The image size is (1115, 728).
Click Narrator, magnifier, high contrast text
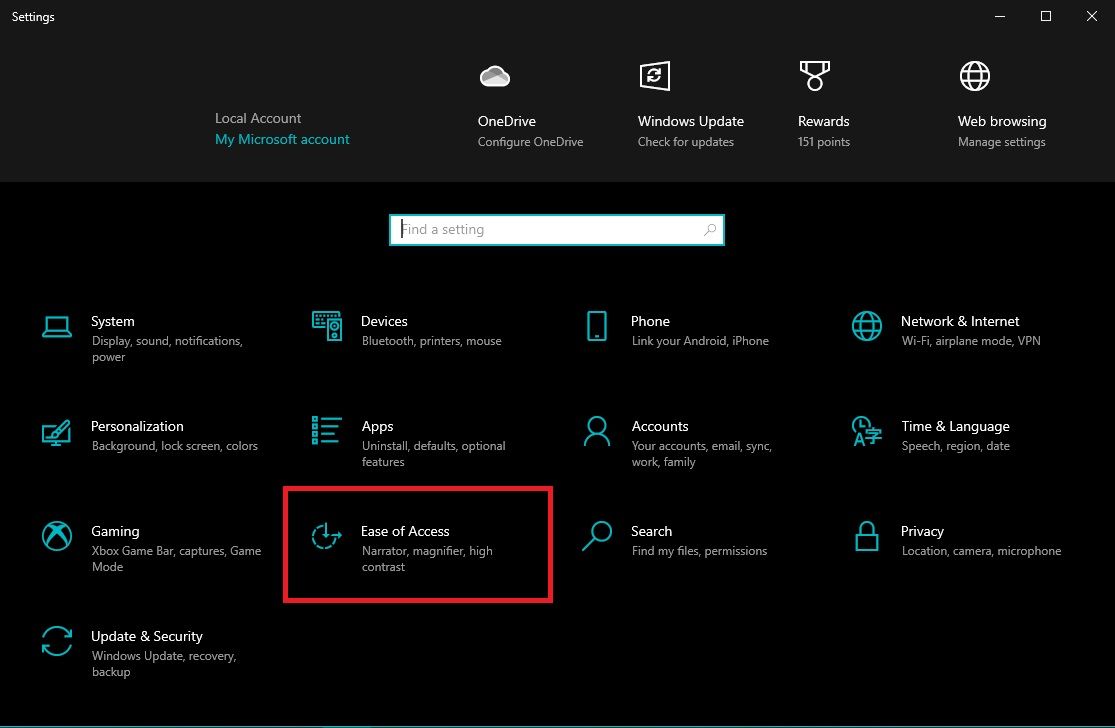(x=427, y=559)
